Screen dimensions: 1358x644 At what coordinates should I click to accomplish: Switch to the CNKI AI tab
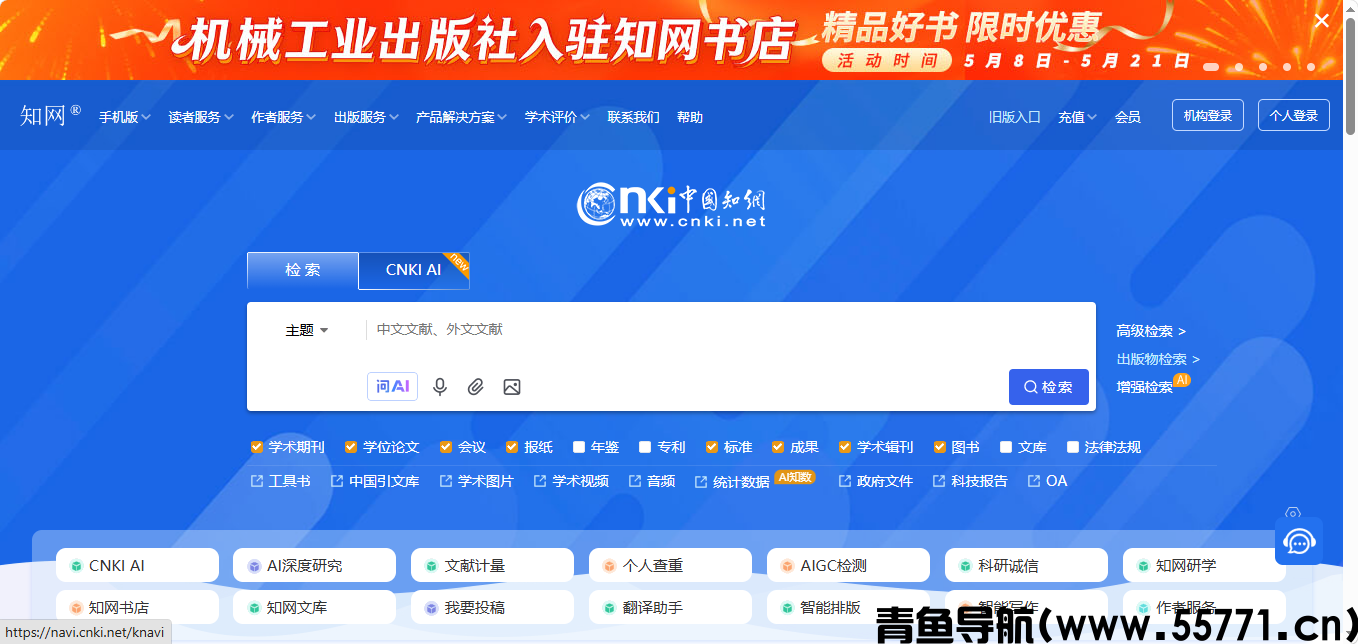[x=414, y=270]
